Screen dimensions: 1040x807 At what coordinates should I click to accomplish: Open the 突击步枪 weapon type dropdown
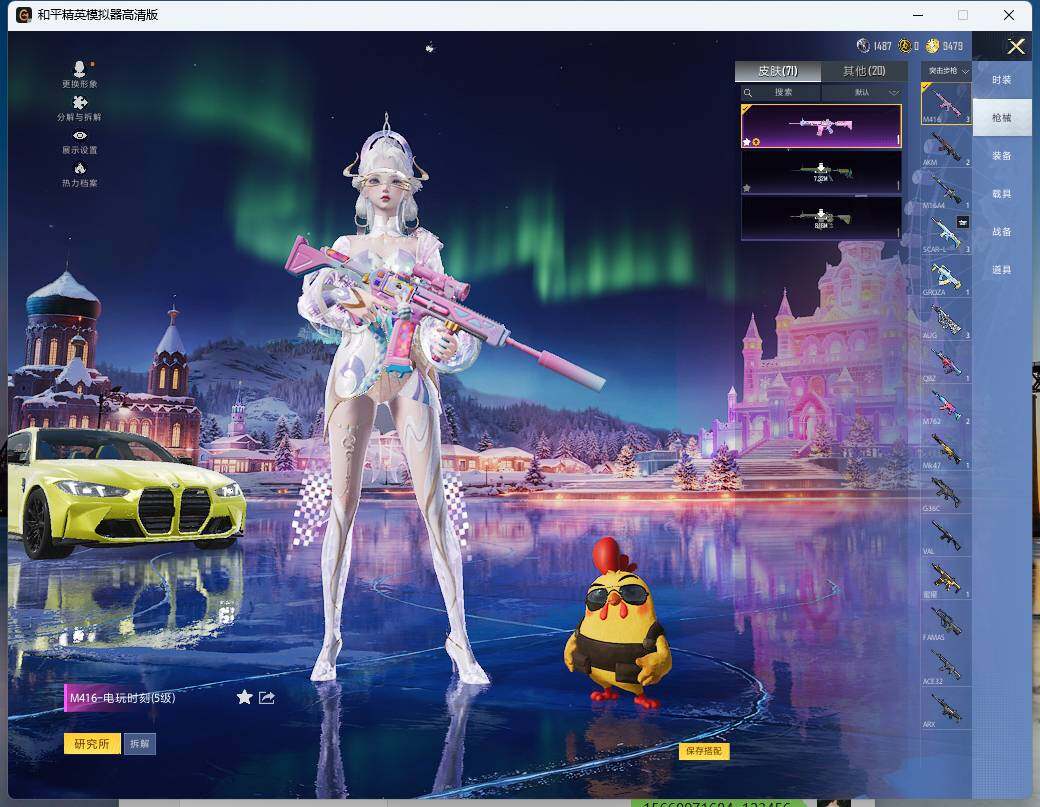pos(946,70)
